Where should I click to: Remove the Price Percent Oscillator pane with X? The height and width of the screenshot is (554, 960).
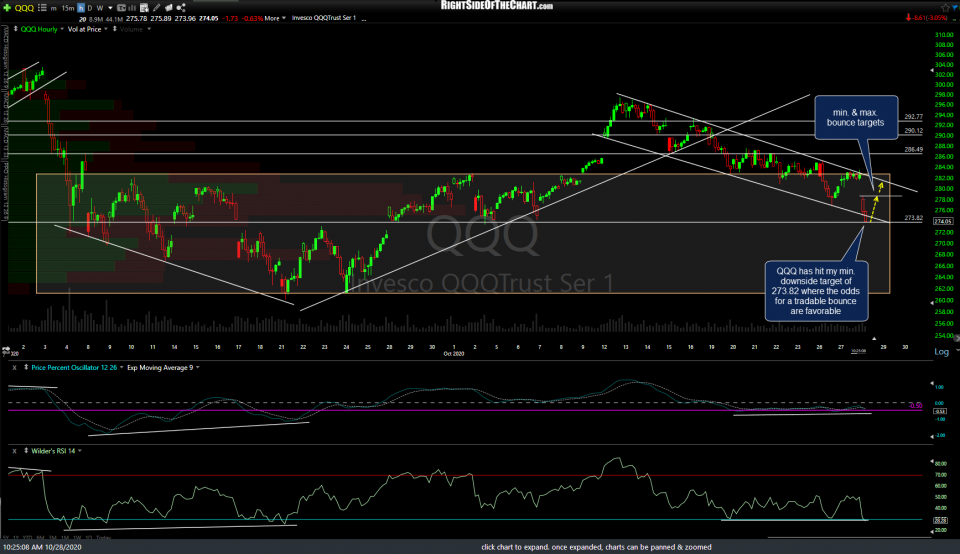(14, 367)
